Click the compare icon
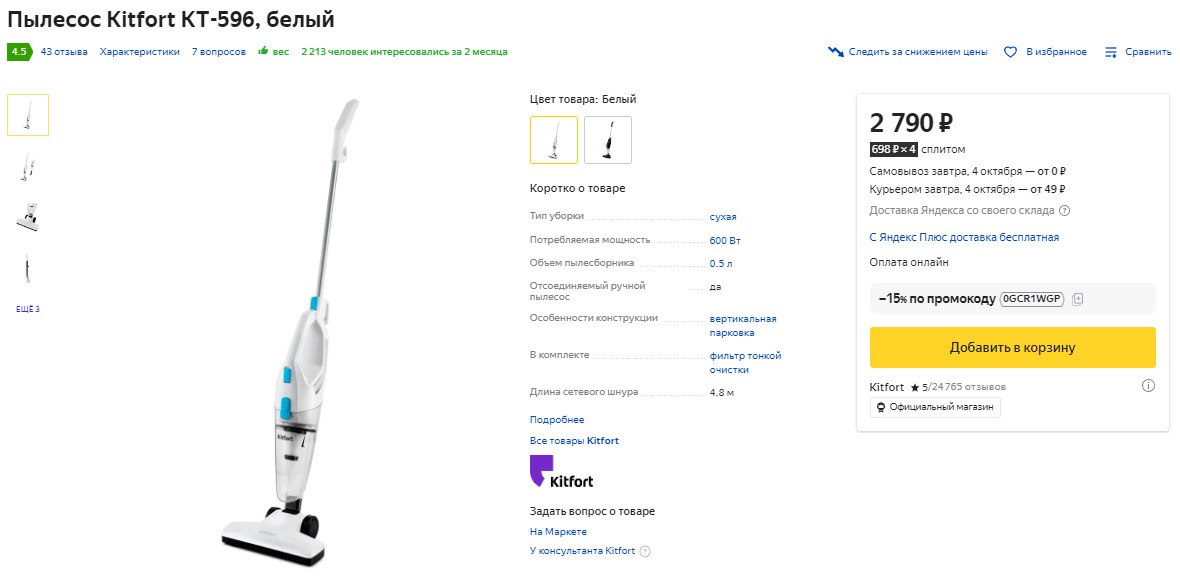The height and width of the screenshot is (581, 1180). point(1110,52)
